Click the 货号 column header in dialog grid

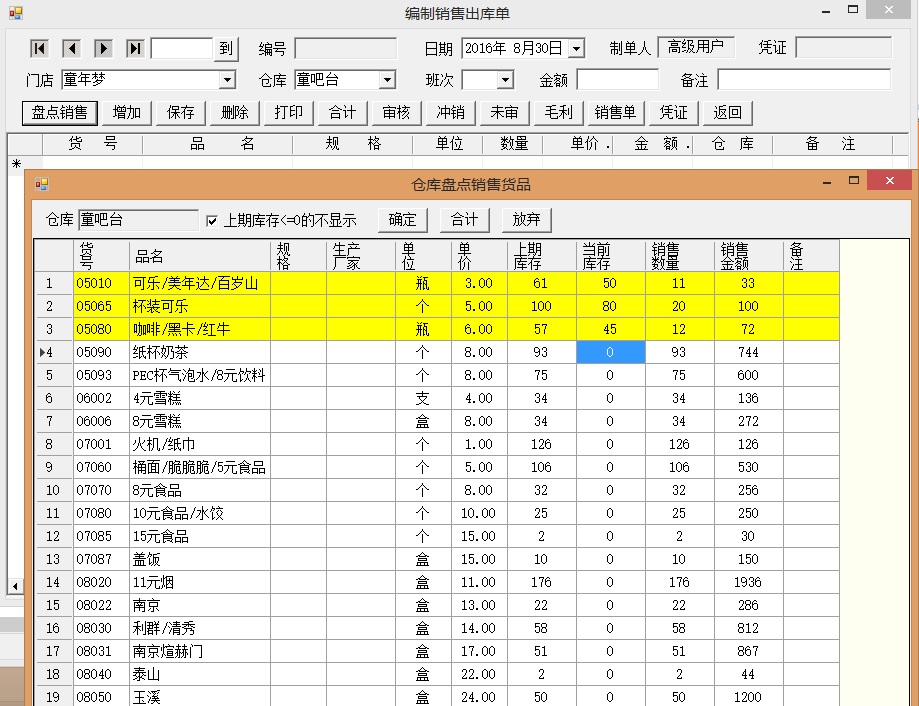click(101, 256)
